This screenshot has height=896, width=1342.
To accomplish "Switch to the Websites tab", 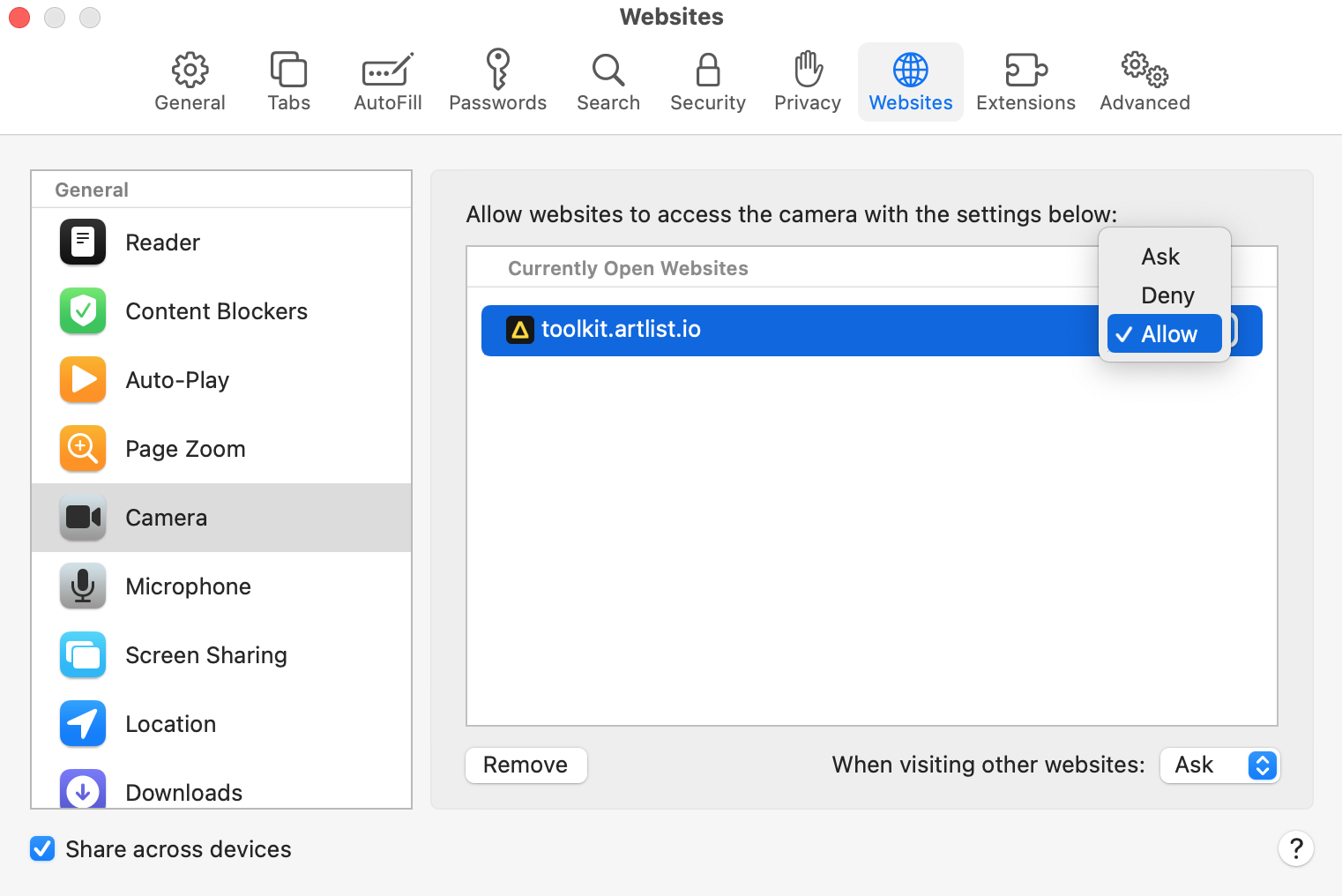I will 910,81.
